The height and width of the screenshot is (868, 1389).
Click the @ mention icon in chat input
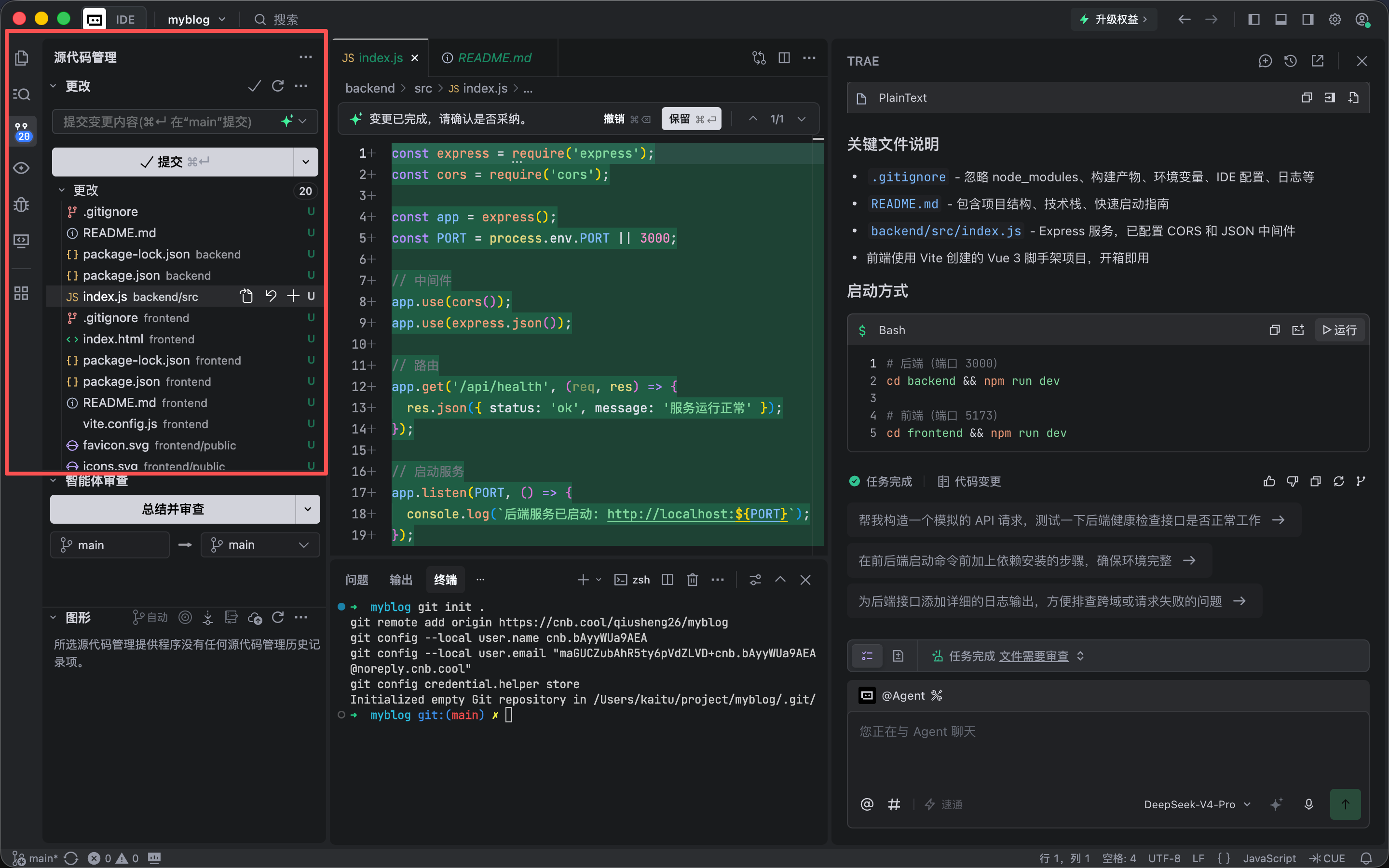tap(867, 804)
